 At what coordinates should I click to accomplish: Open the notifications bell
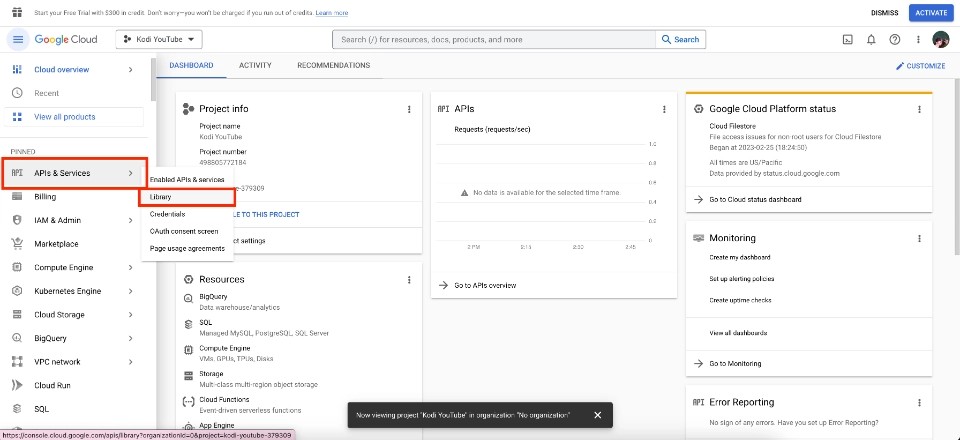[871, 39]
